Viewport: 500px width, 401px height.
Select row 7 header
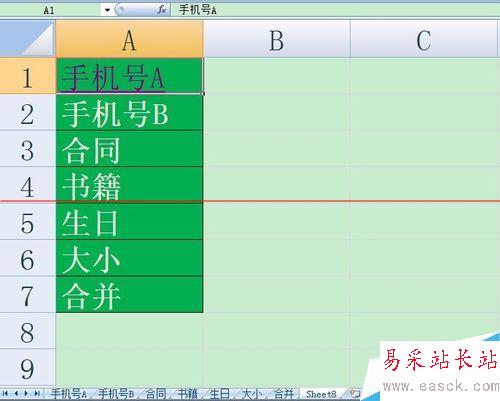point(27,294)
